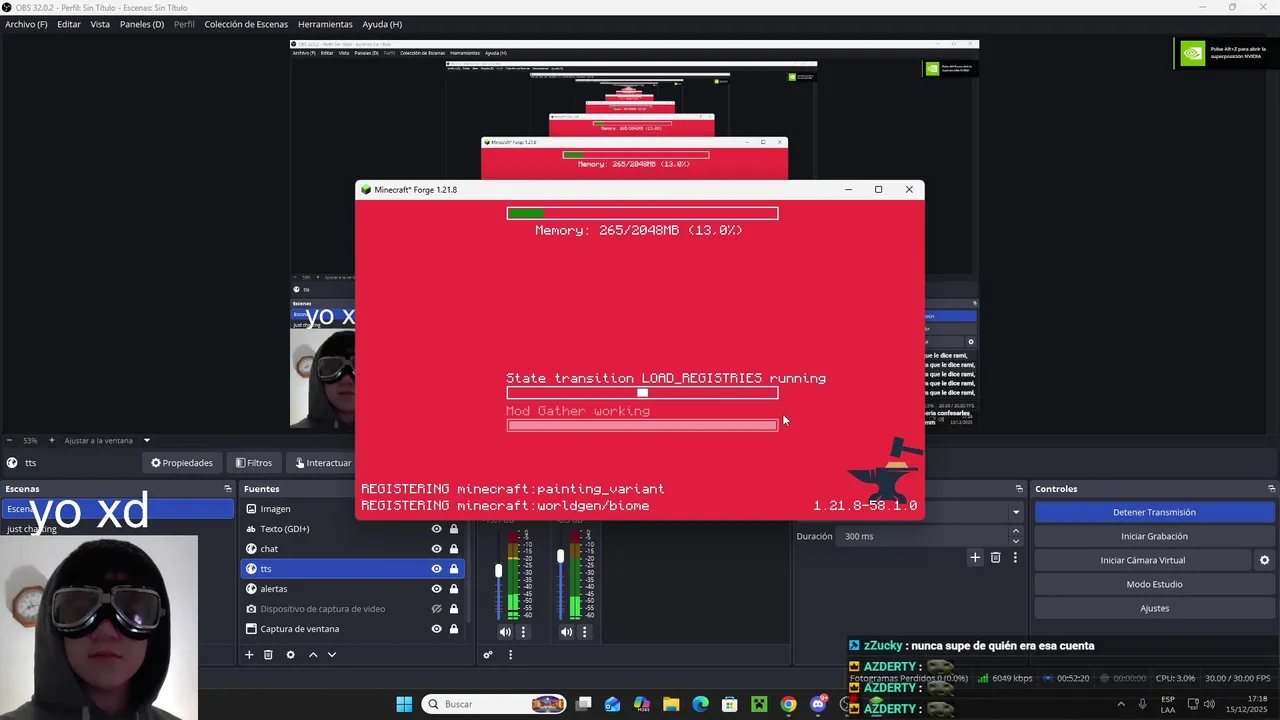Screen dimensions: 1280x720
Task: Hide the Captura de ventana source
Action: 436,629
